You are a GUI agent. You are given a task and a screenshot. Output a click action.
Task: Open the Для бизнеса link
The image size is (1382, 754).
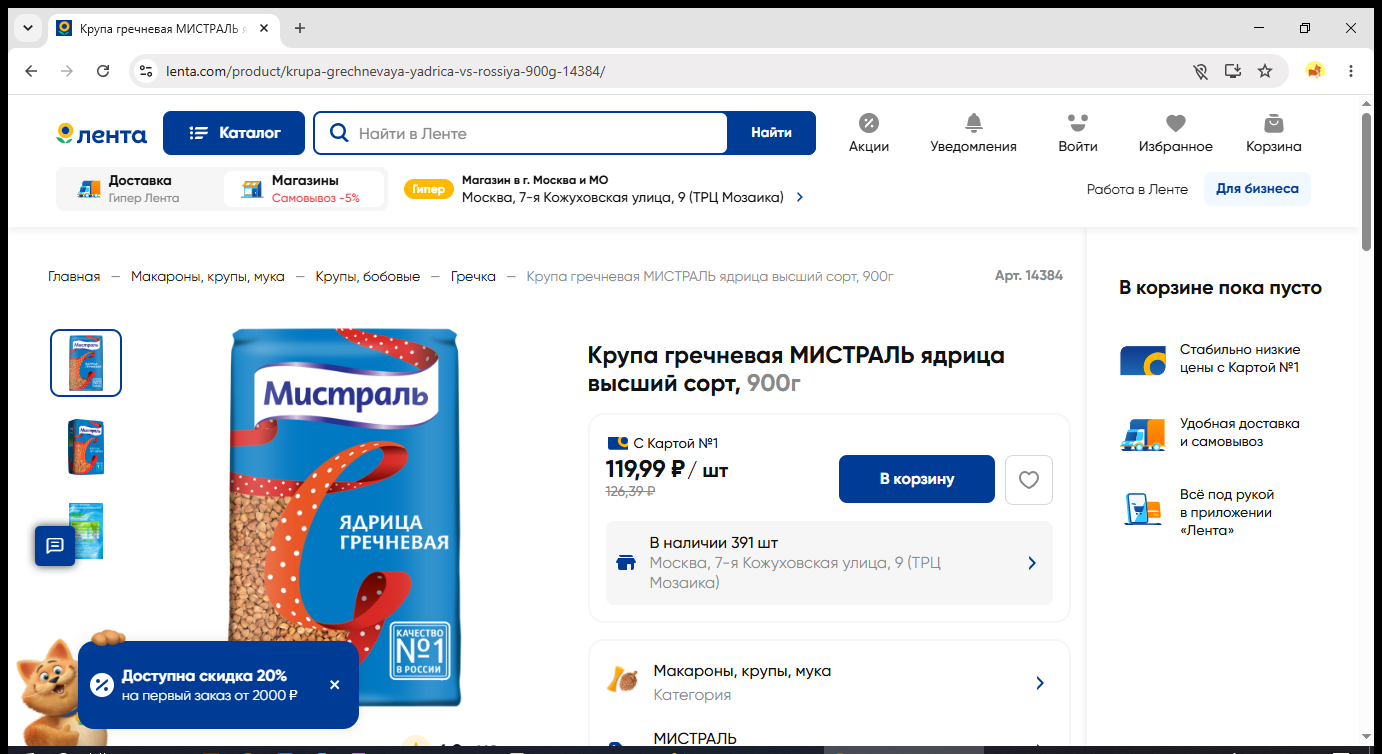point(1257,189)
